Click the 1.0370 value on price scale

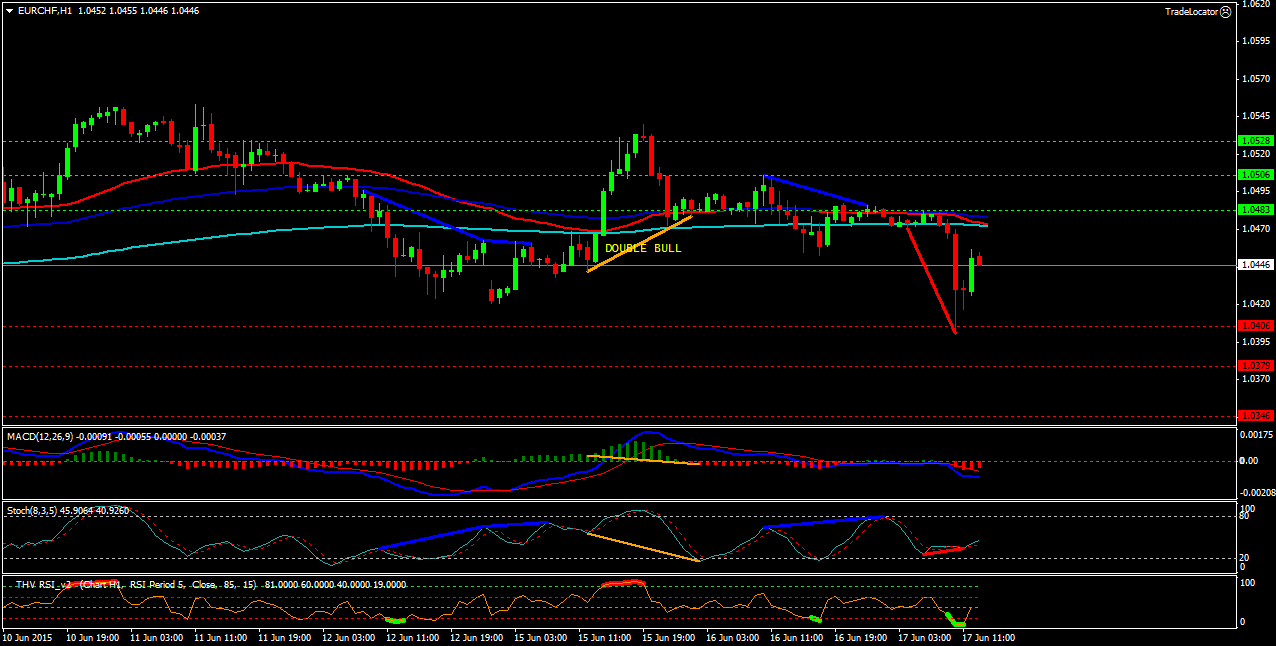tap(1255, 379)
